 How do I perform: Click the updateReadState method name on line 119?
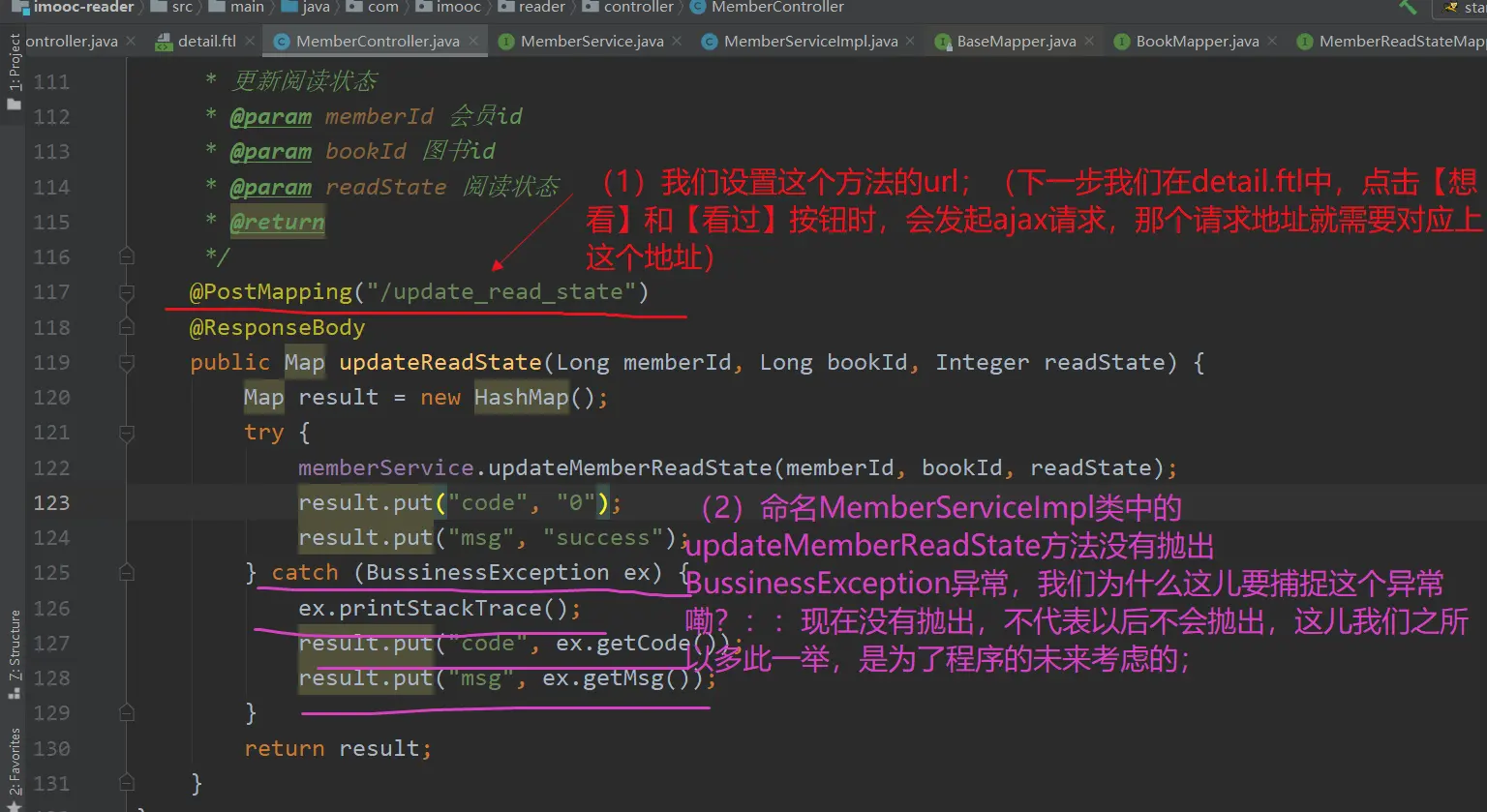click(x=440, y=363)
